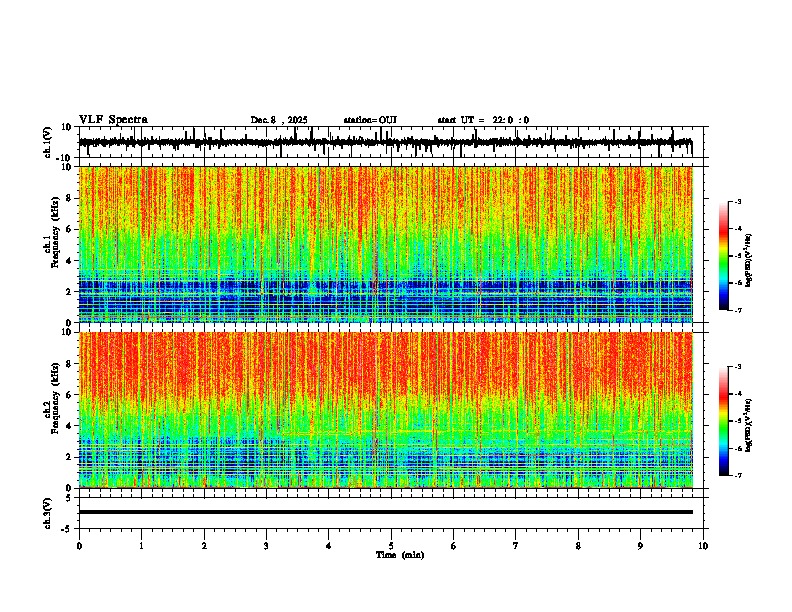Click the 6 kHz tick on ch.2 frequency axis
The height and width of the screenshot is (612, 792).
(x=69, y=395)
